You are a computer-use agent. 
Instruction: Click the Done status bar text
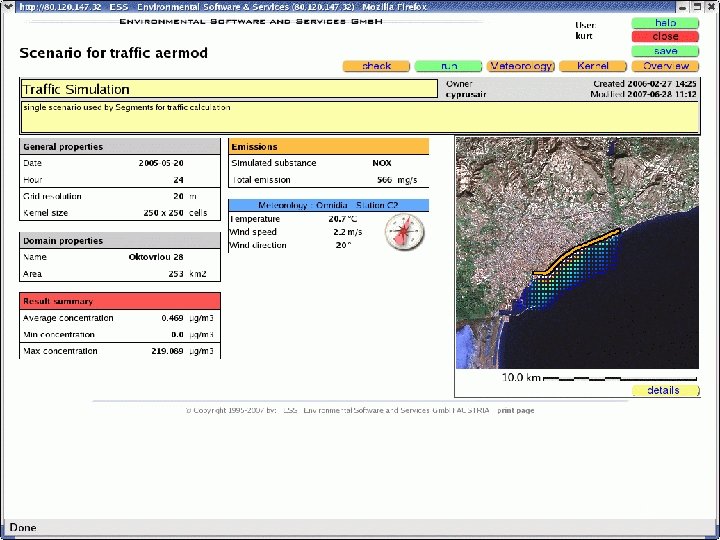click(x=23, y=528)
